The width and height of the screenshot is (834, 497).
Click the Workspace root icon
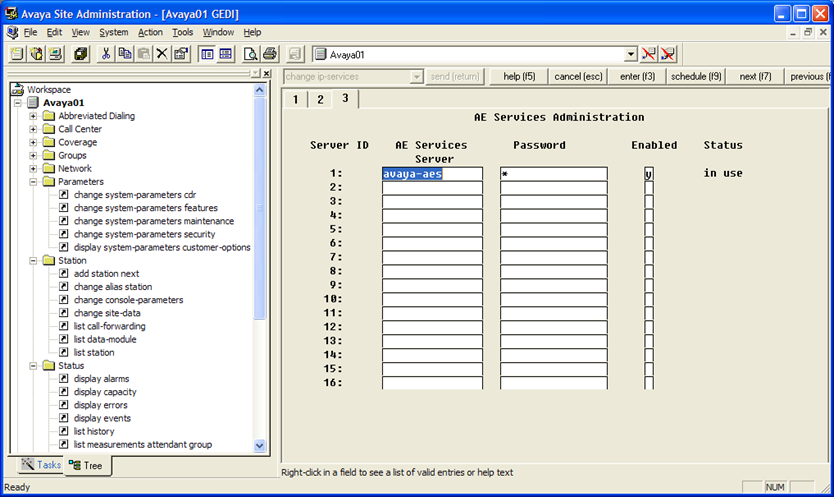pyautogui.click(x=18, y=89)
